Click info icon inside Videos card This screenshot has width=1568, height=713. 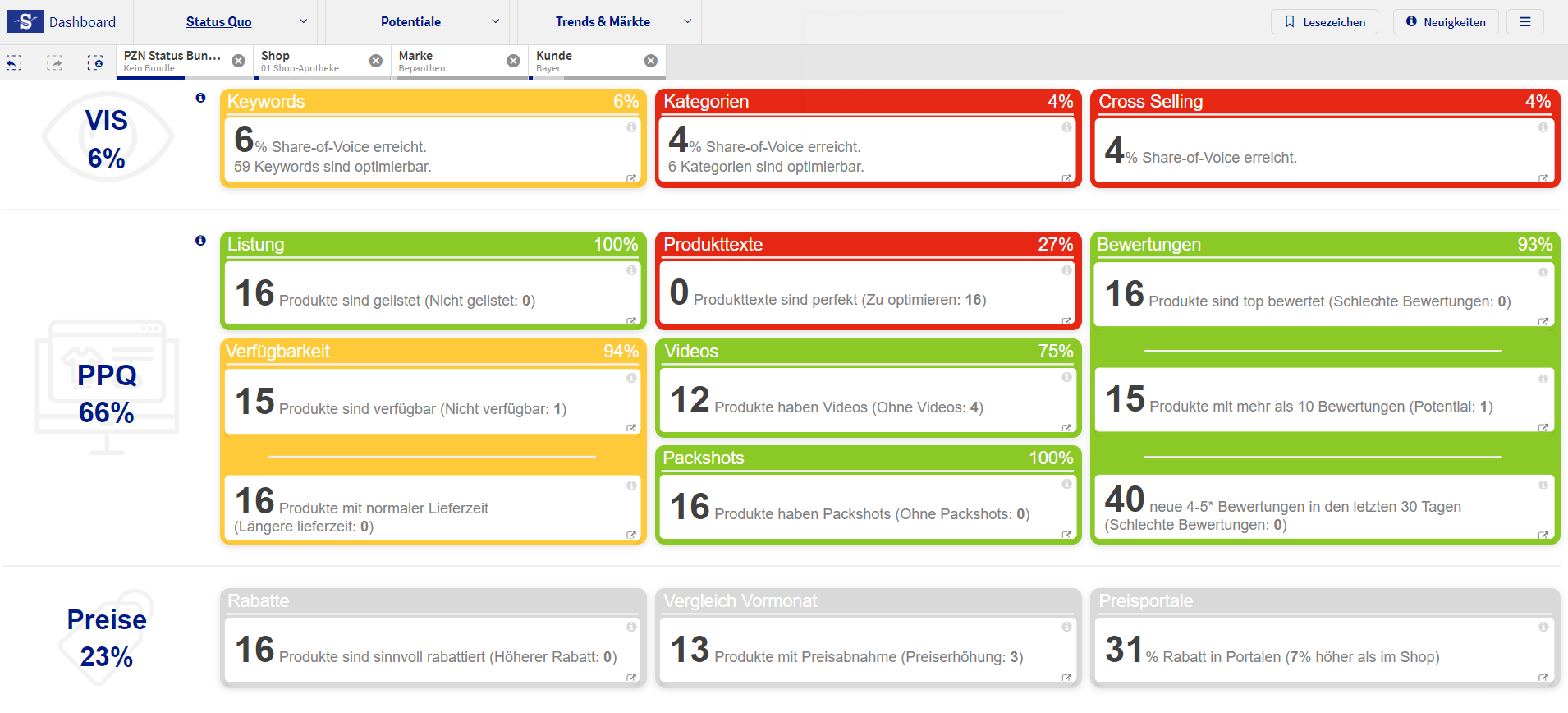coord(1066,377)
